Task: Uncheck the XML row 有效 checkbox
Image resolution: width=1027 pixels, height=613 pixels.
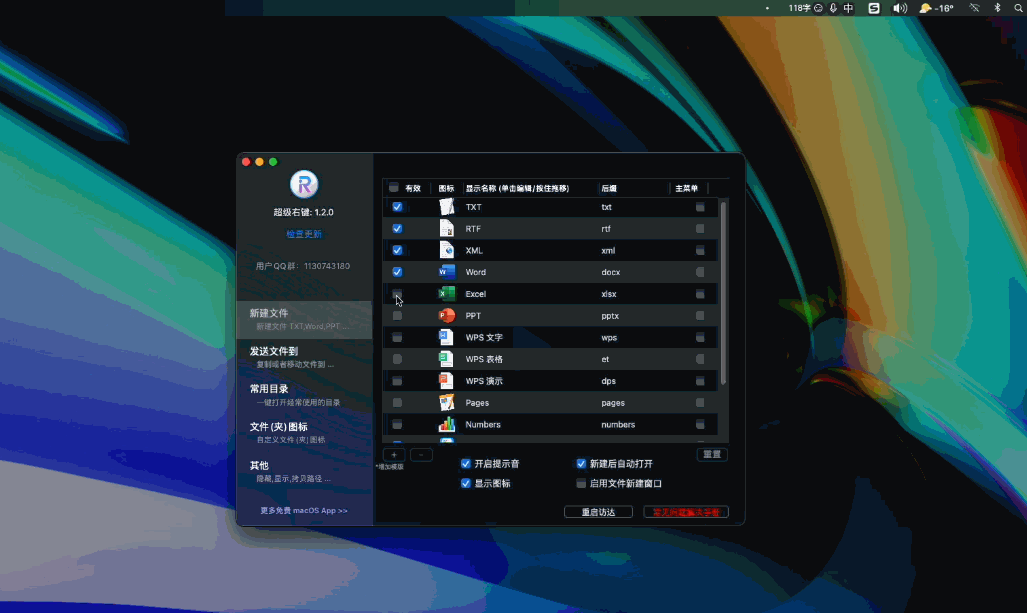Action: [x=397, y=250]
